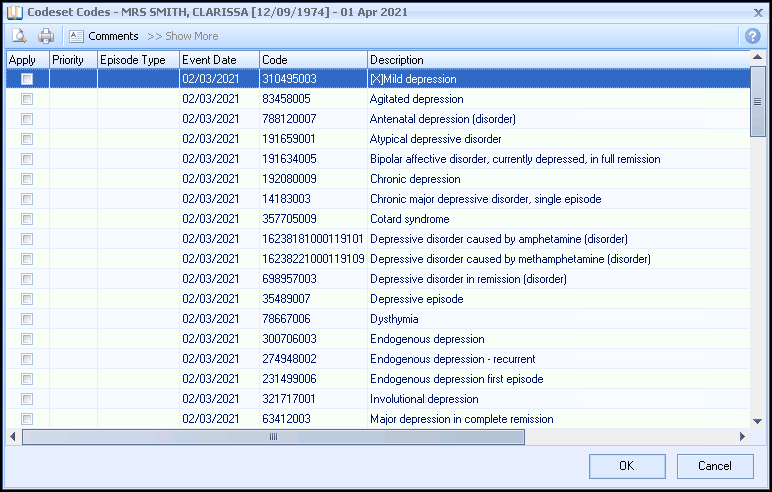Select Depressive disorder caused by amphetamine row

pyautogui.click(x=378, y=239)
